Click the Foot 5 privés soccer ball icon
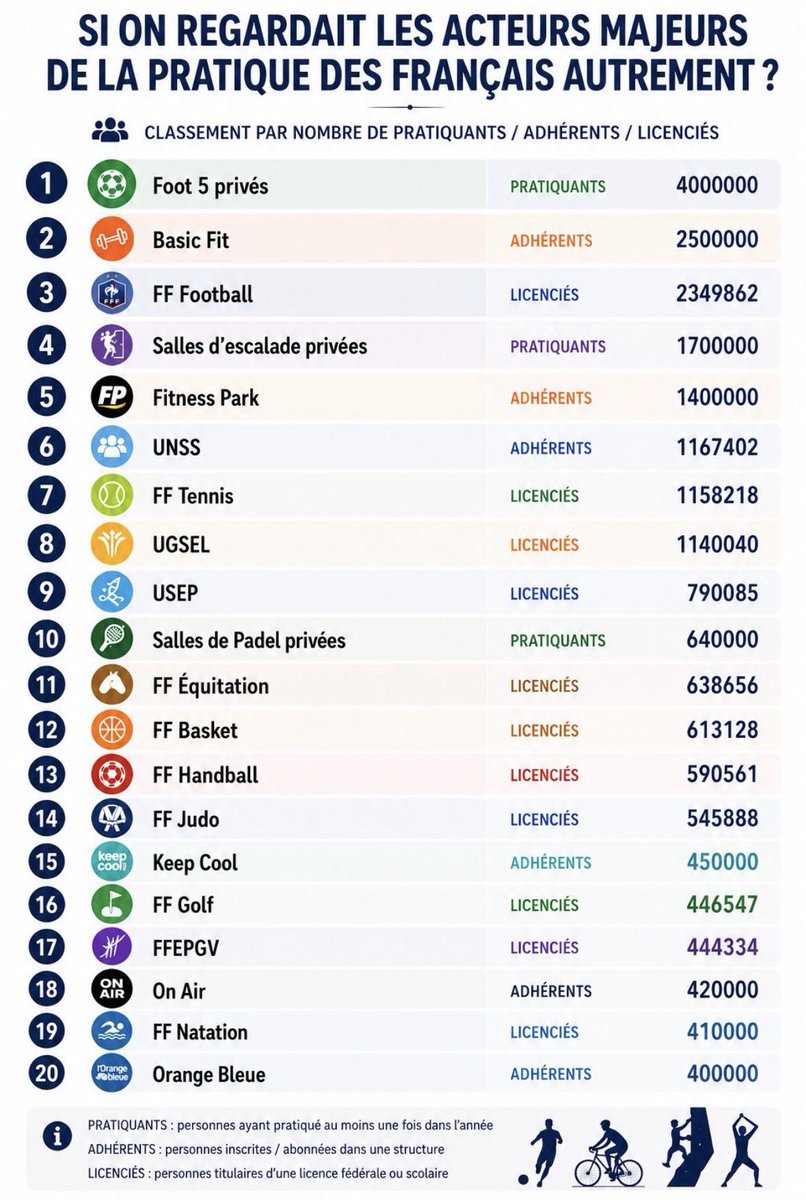Image resolution: width=806 pixels, height=1200 pixels. click(x=110, y=185)
